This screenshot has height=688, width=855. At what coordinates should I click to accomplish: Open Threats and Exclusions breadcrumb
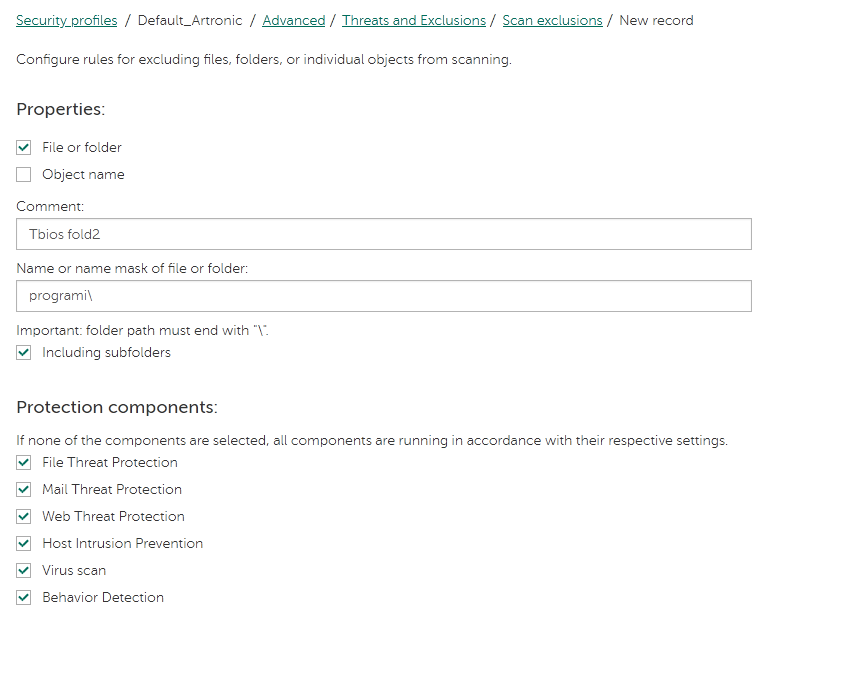tap(413, 21)
